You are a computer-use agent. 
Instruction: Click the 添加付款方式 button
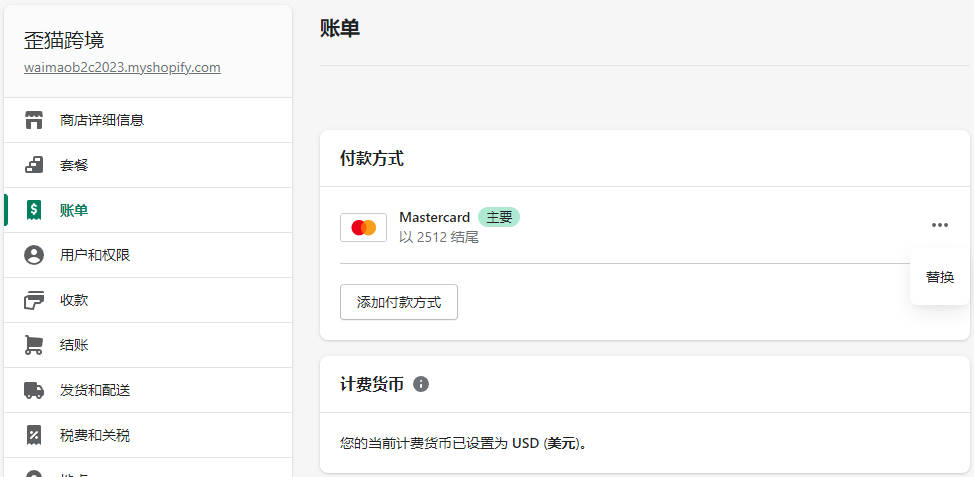pos(399,302)
